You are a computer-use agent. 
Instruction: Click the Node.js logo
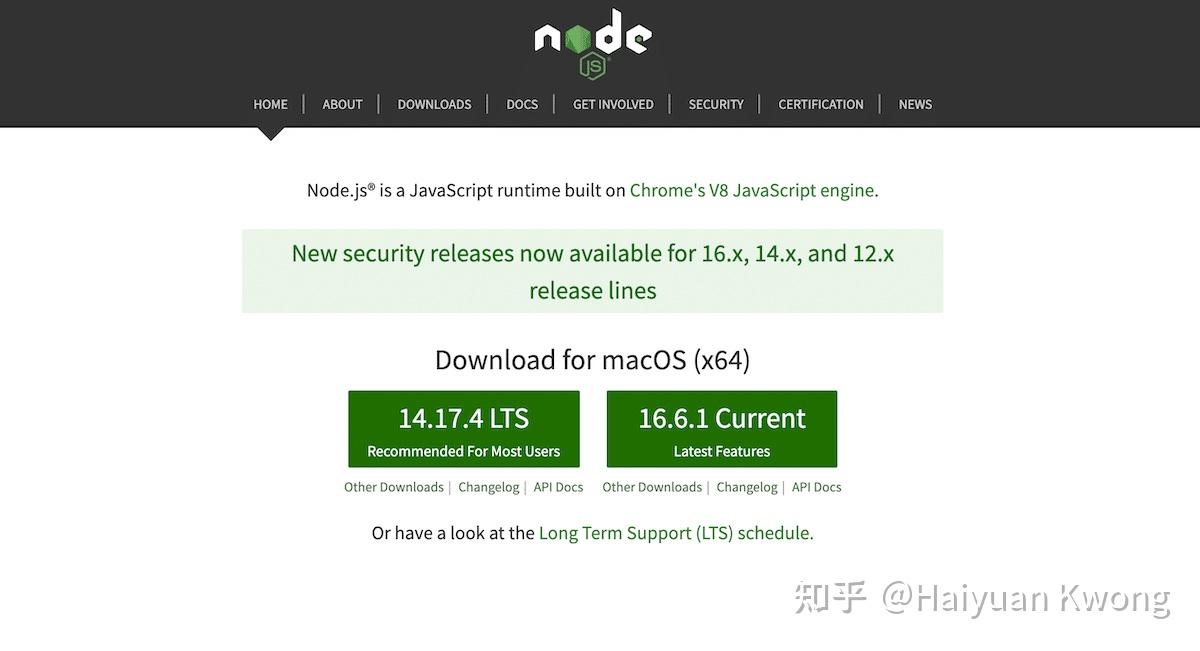tap(593, 42)
